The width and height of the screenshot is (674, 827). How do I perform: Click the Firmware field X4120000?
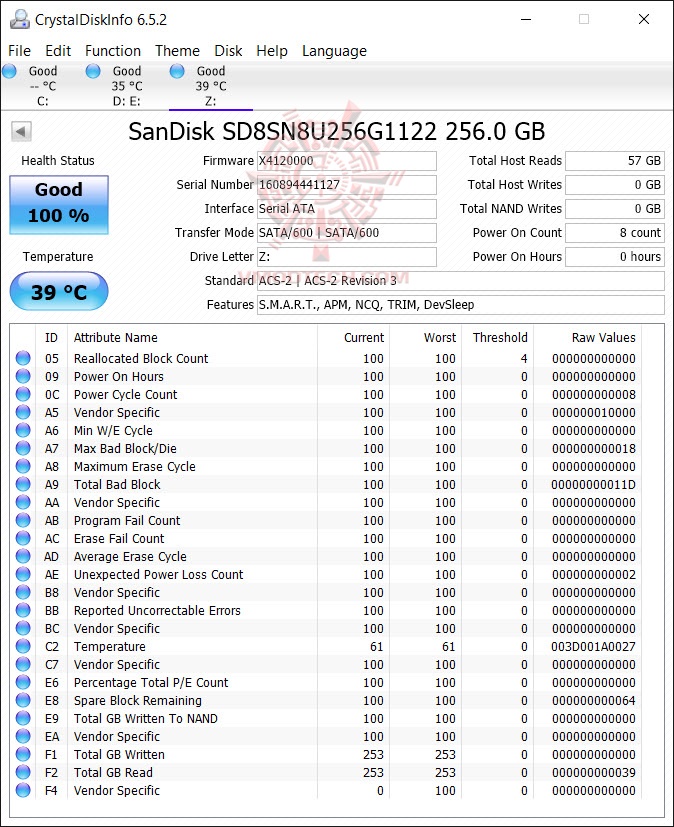pos(346,161)
